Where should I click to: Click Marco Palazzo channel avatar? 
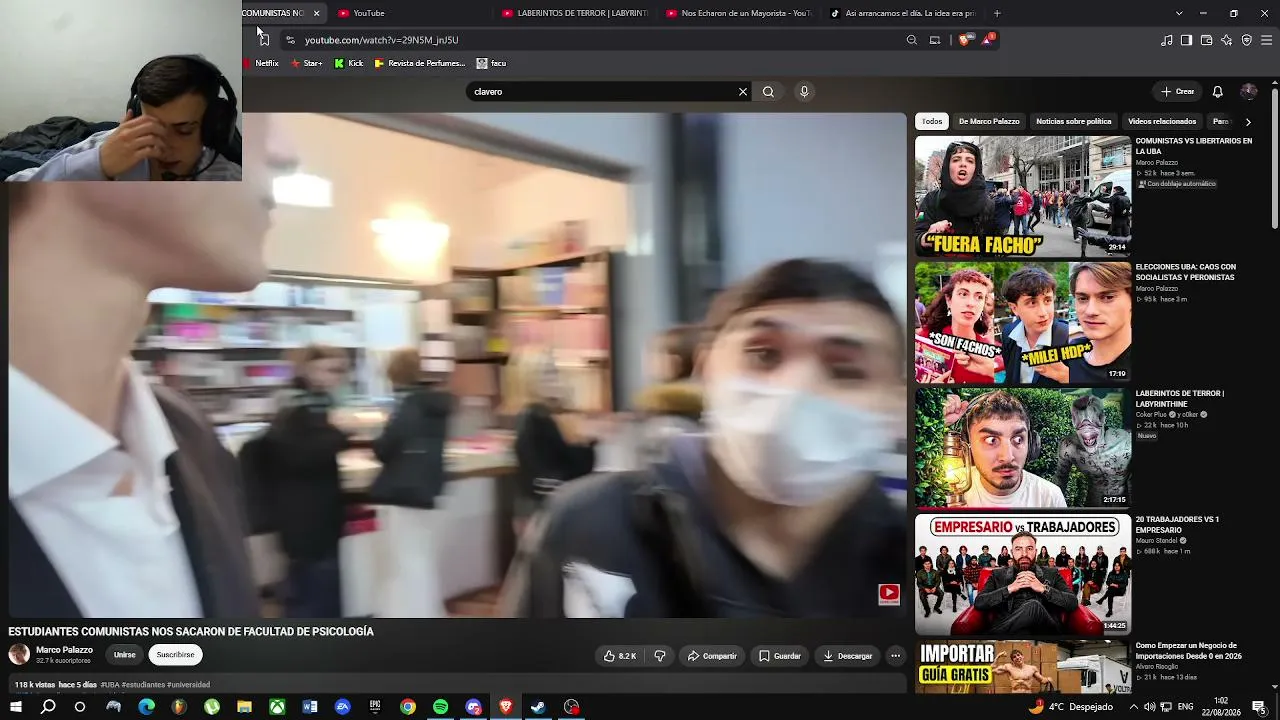coord(19,655)
